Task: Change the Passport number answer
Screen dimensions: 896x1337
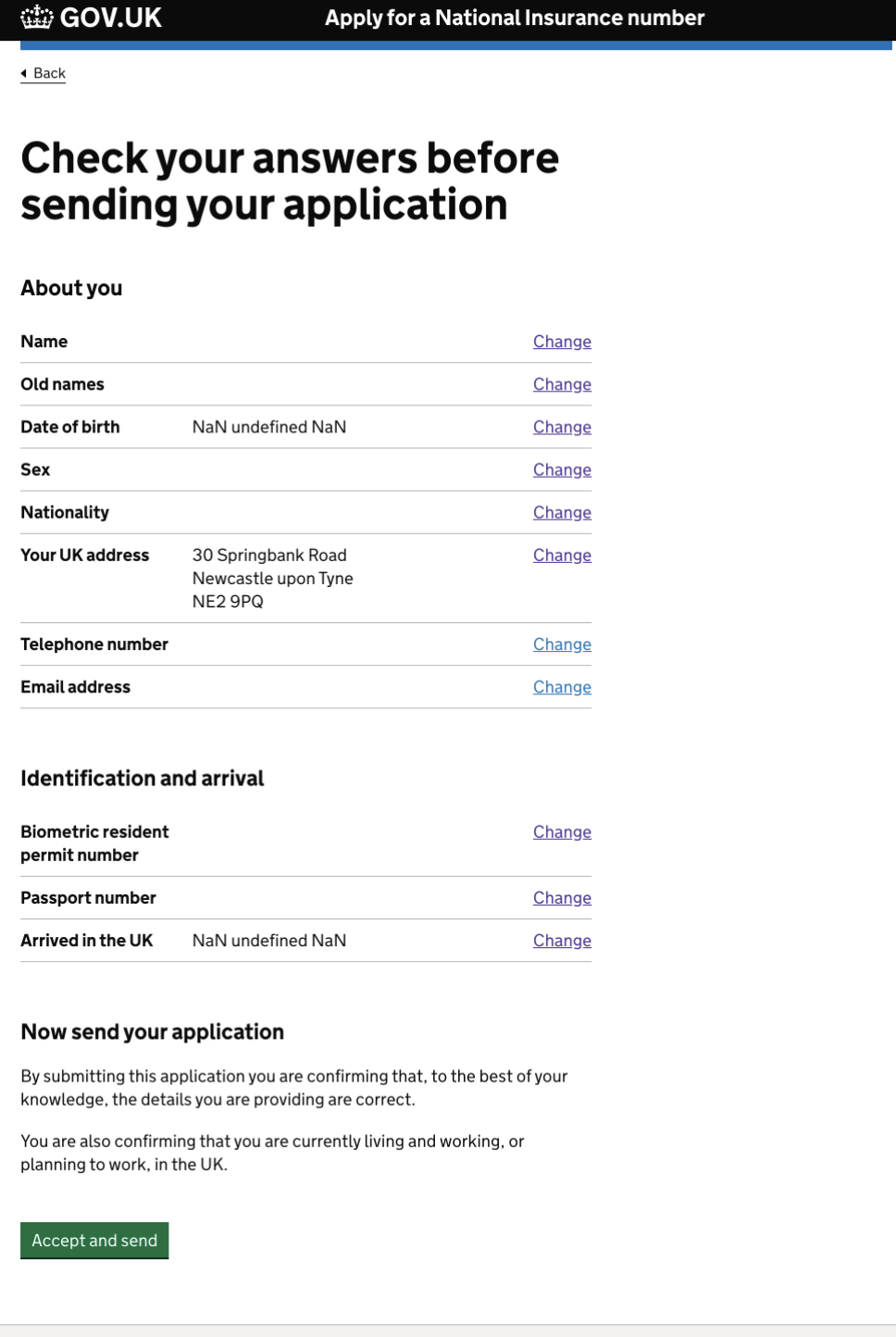Action: pos(562,897)
